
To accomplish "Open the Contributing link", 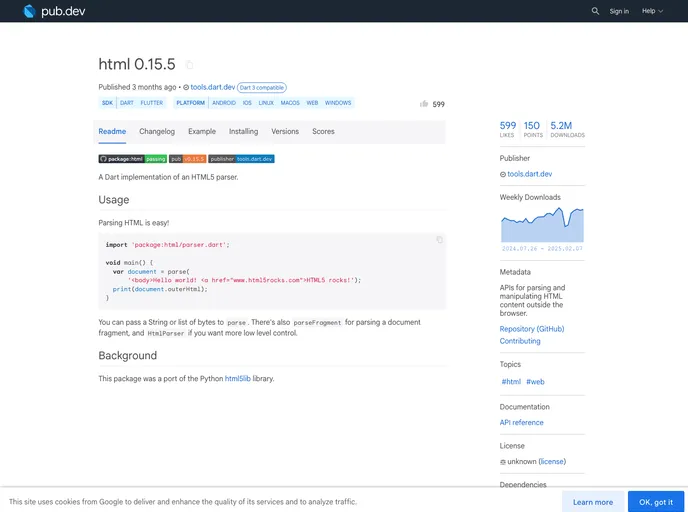I will (520, 341).
